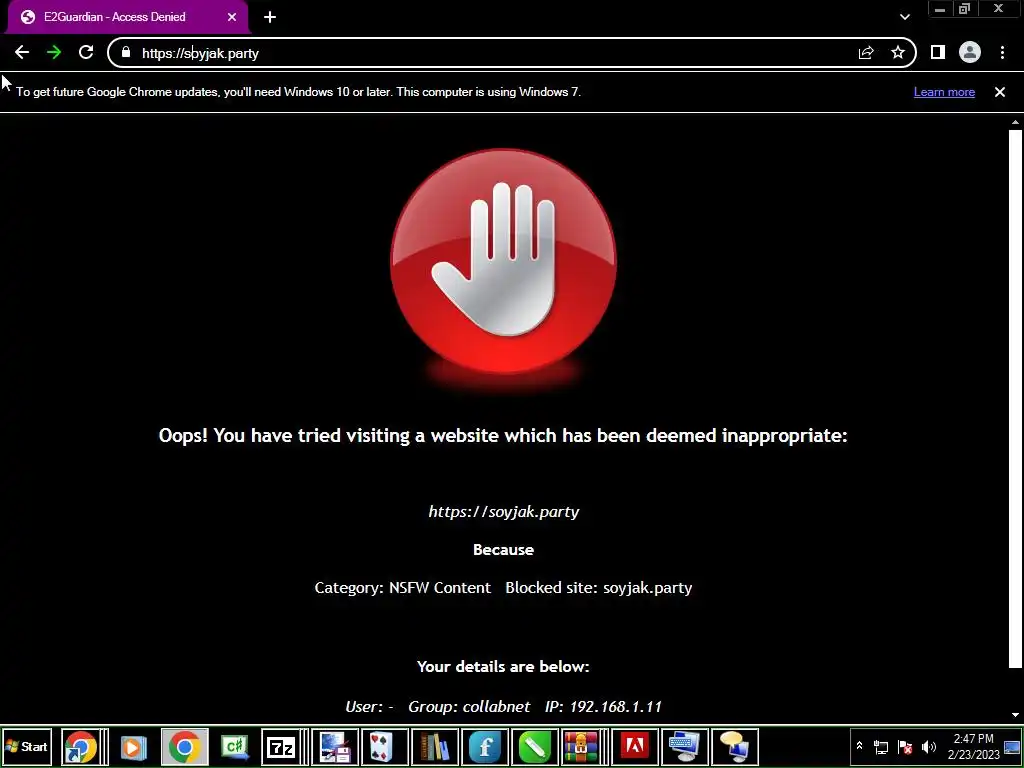1024x768 pixels.
Task: Go forward with the green arrow
Action: (54, 53)
